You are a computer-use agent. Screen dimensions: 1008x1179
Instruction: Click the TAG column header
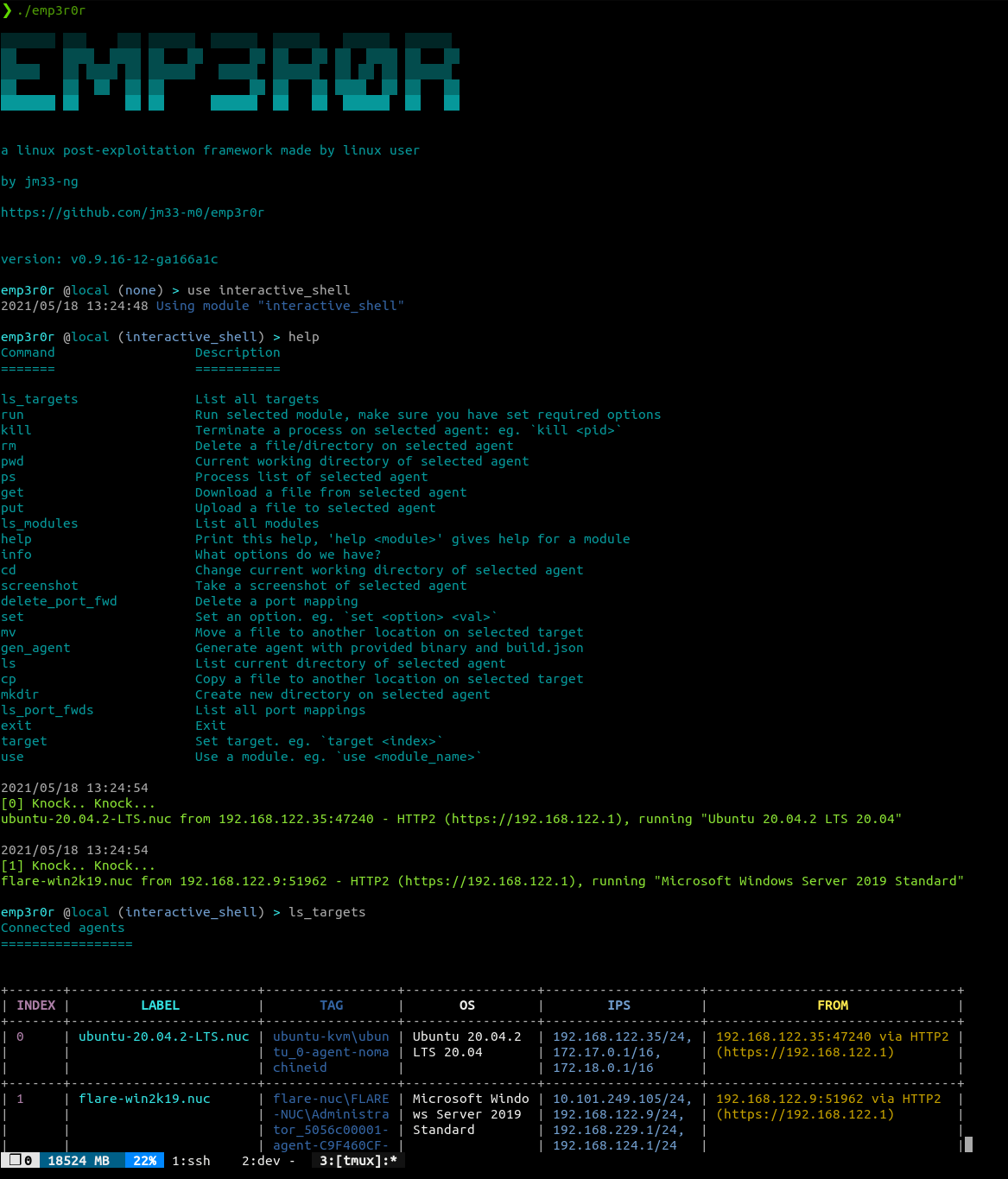pyautogui.click(x=331, y=1005)
